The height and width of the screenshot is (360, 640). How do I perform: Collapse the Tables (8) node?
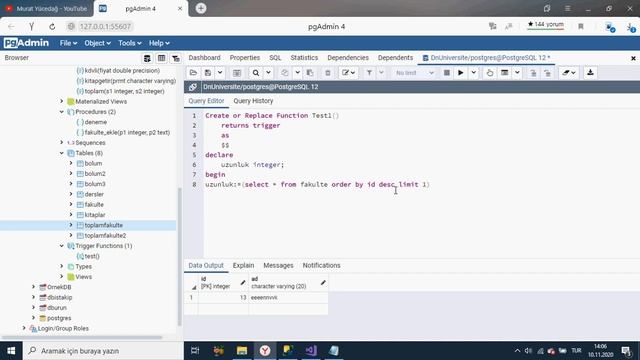pyautogui.click(x=62, y=153)
